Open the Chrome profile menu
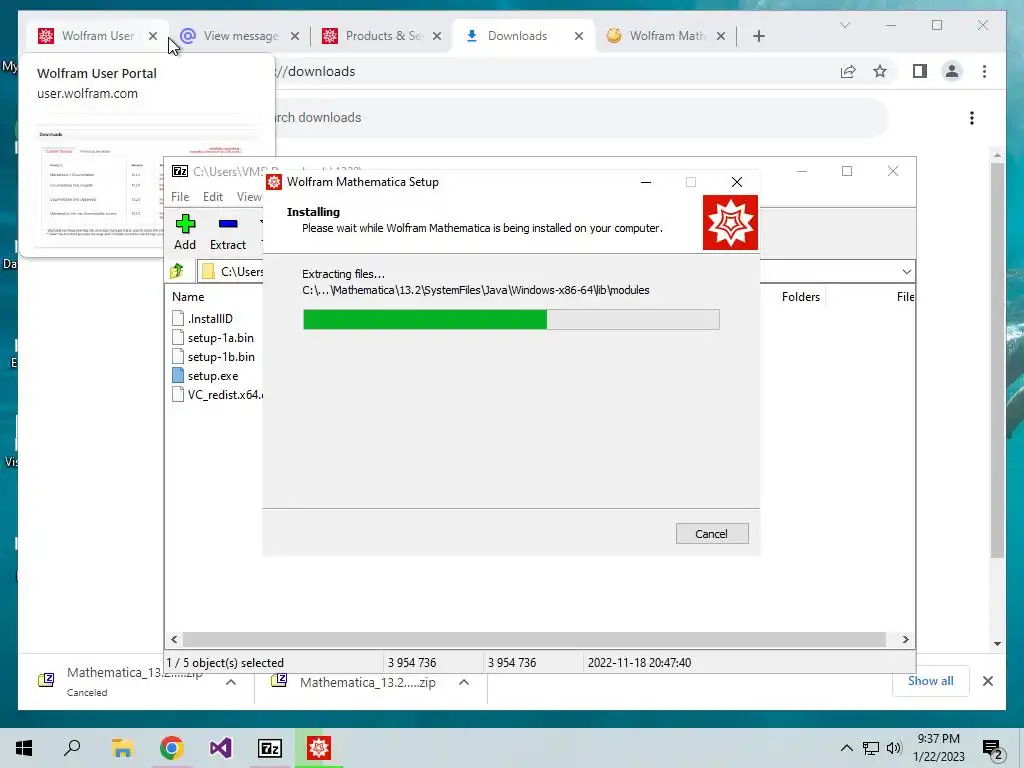This screenshot has height=768, width=1024. pos(952,71)
